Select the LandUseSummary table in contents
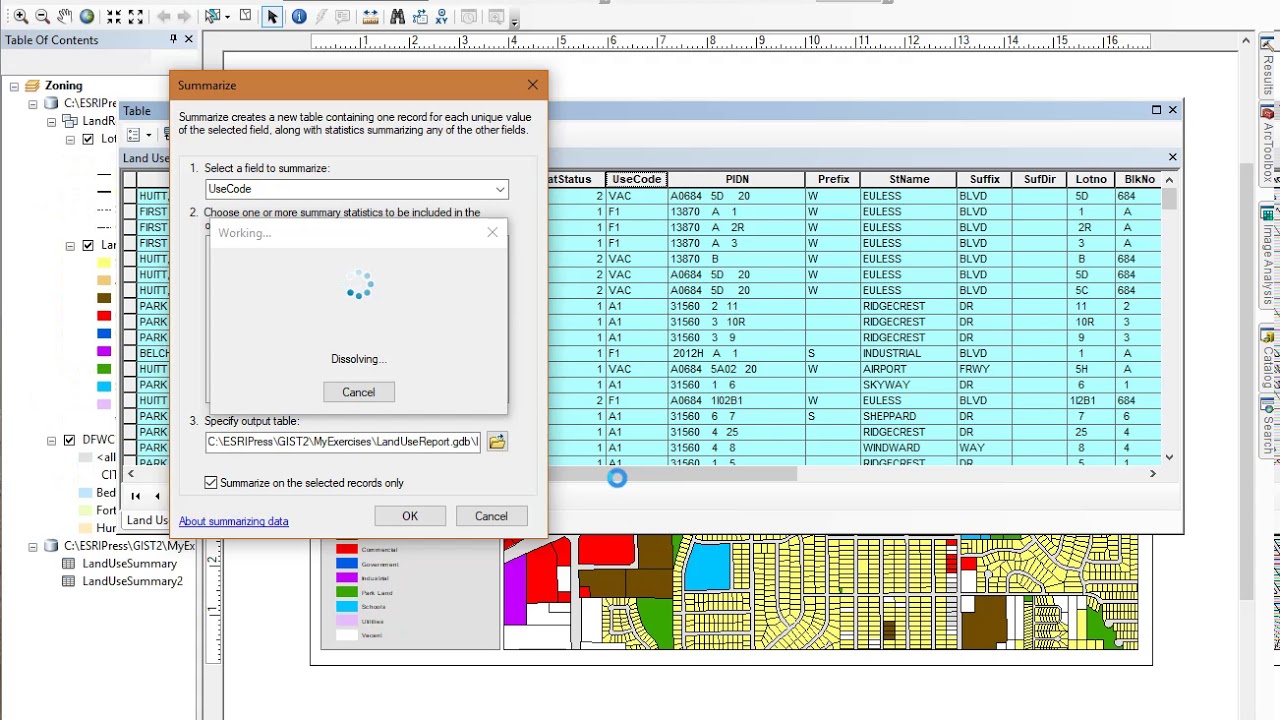This screenshot has width=1280, height=720. [x=129, y=564]
